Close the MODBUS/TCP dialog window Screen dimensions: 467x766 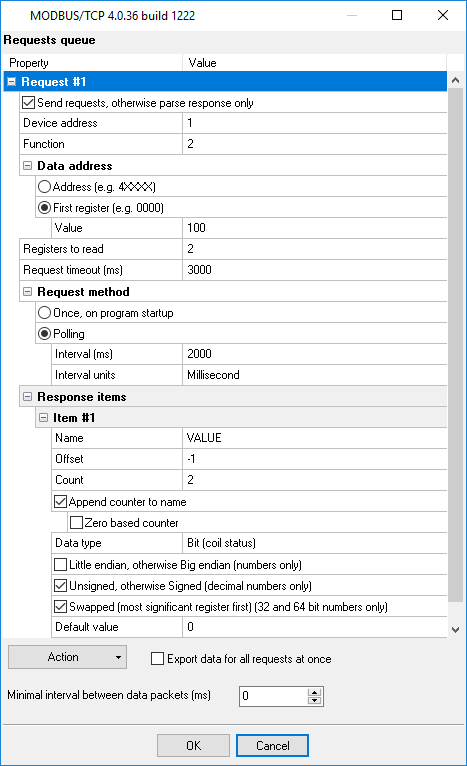[x=443, y=15]
